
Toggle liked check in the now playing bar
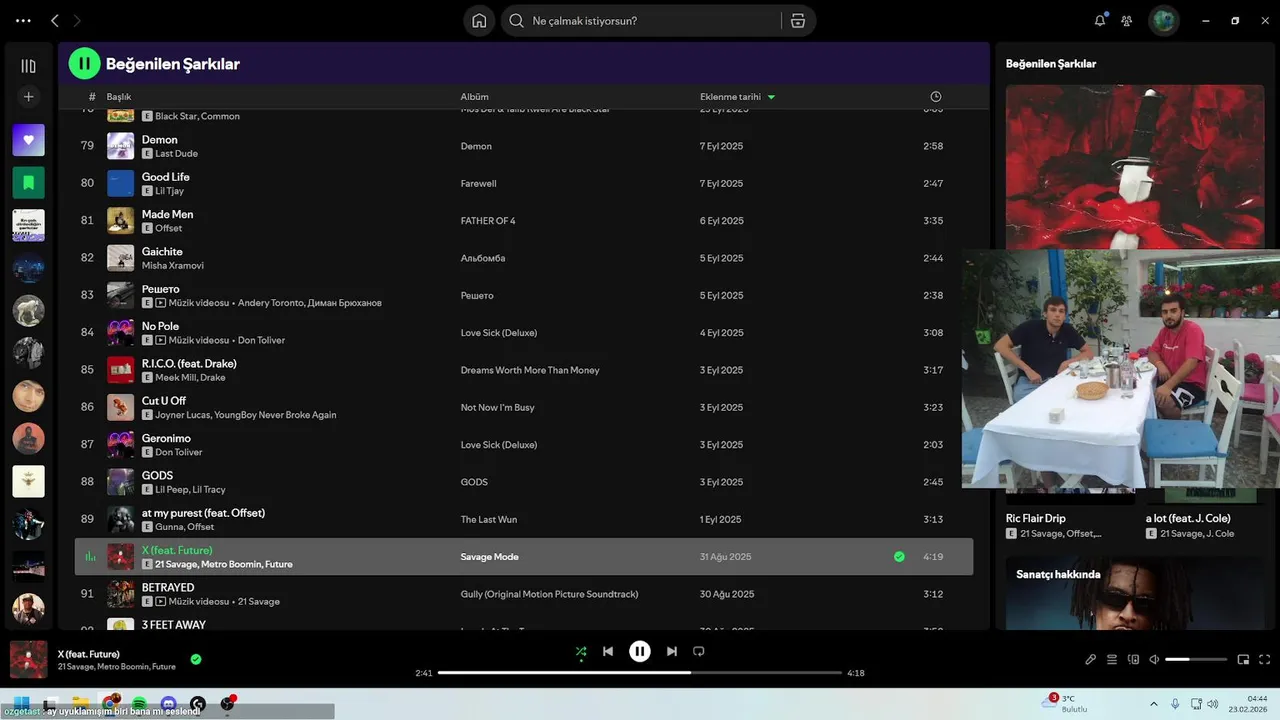click(196, 659)
